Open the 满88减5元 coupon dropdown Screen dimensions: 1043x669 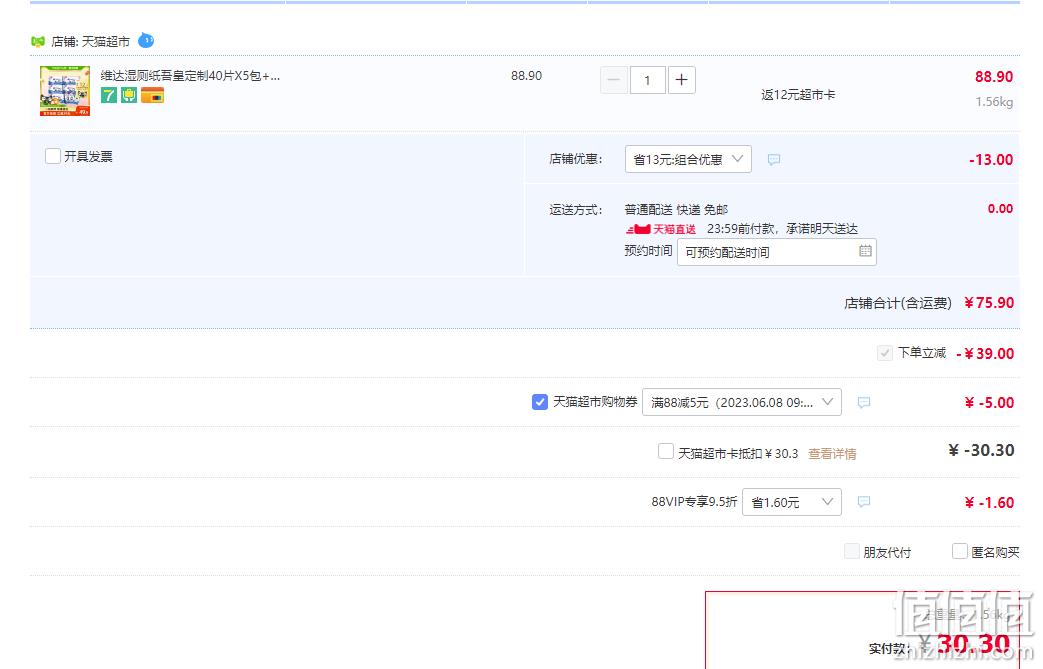tap(742, 402)
